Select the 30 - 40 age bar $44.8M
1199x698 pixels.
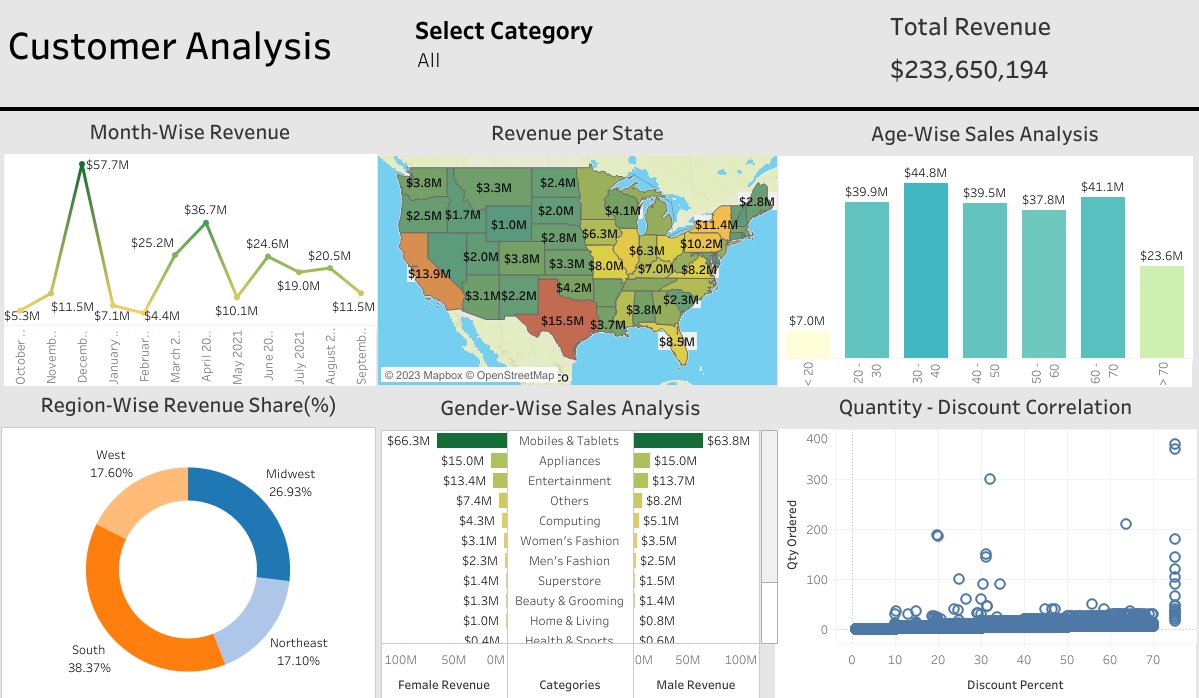click(925, 271)
